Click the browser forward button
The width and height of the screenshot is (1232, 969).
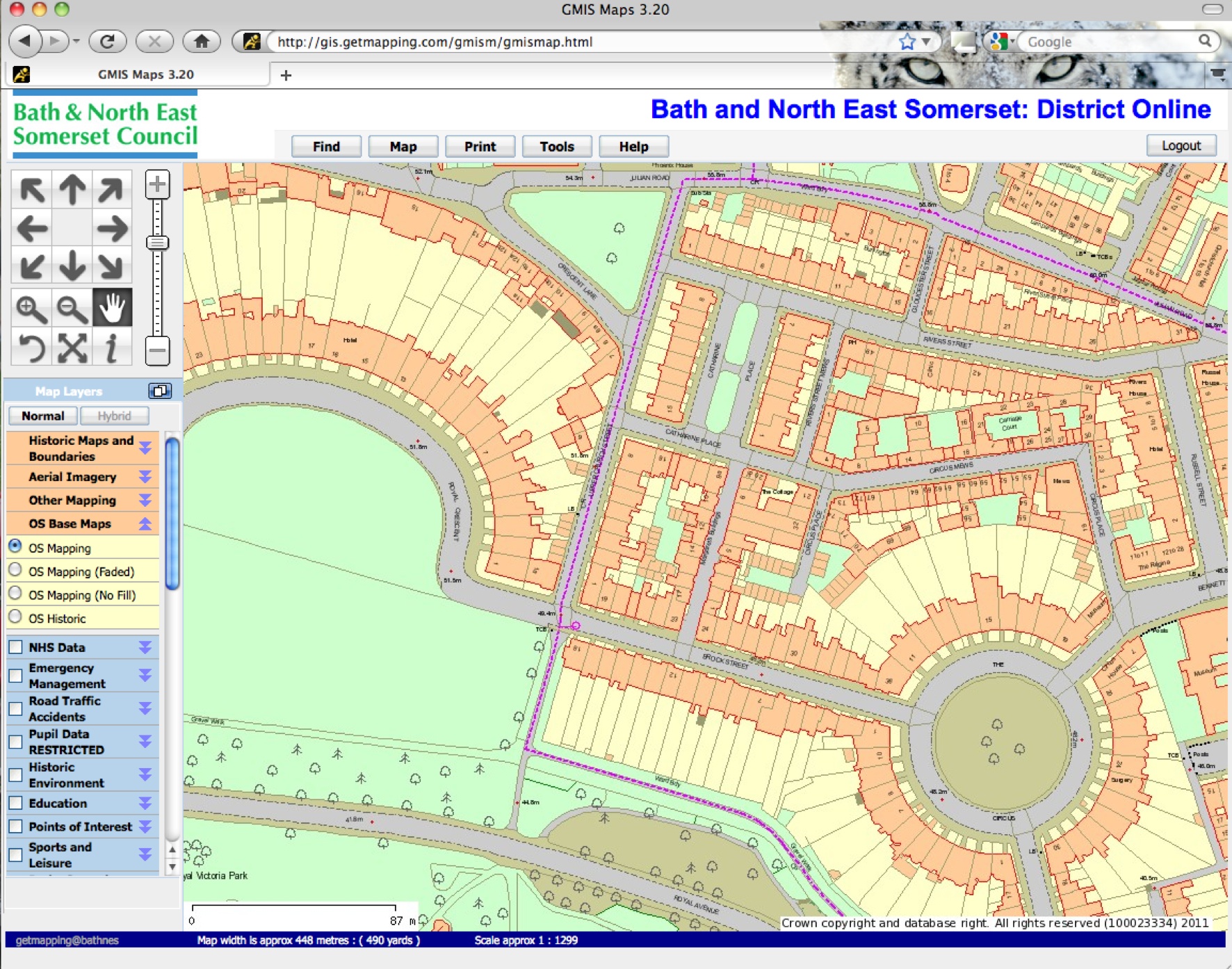coord(56,42)
